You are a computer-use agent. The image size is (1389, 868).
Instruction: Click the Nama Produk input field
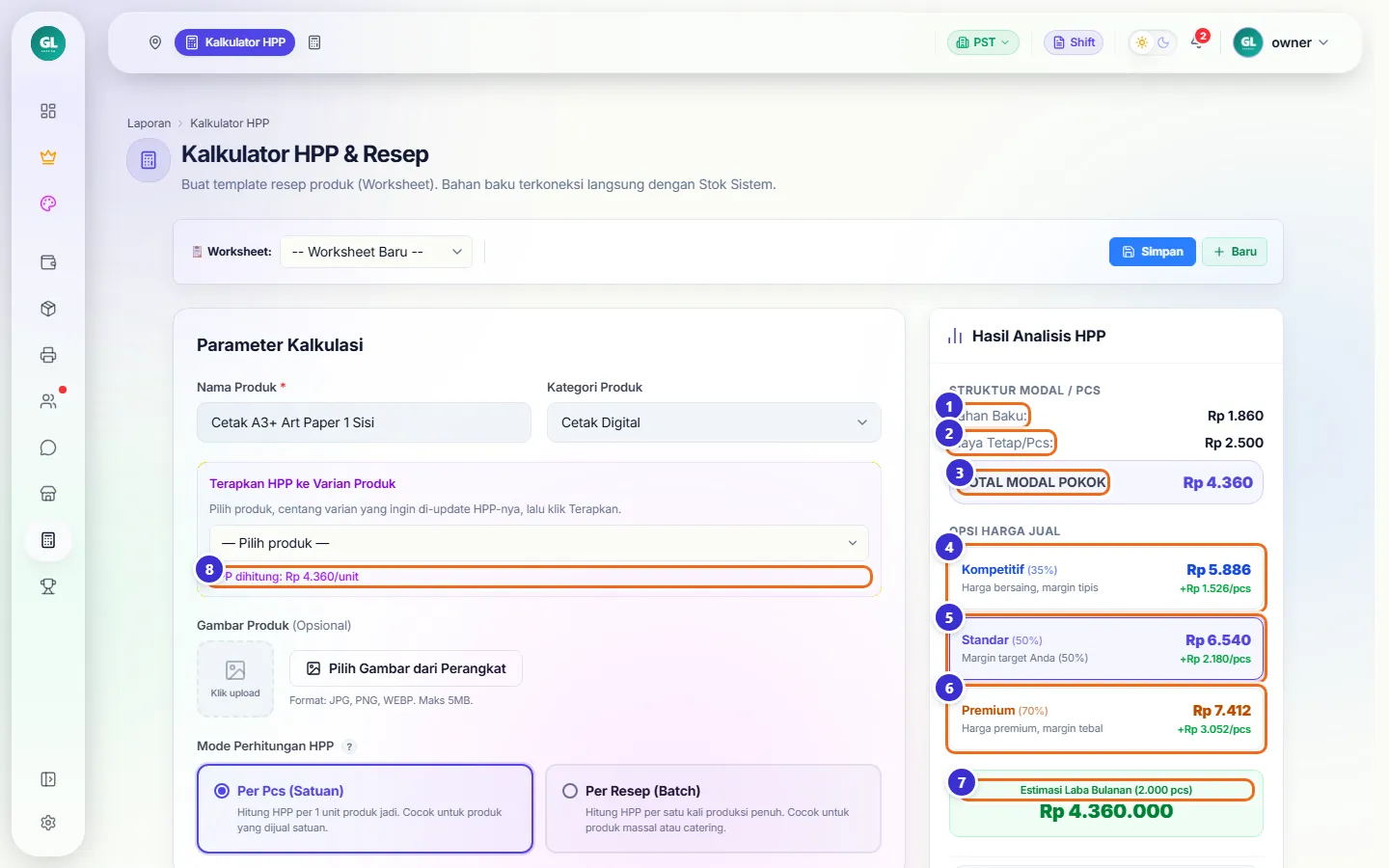[364, 422]
